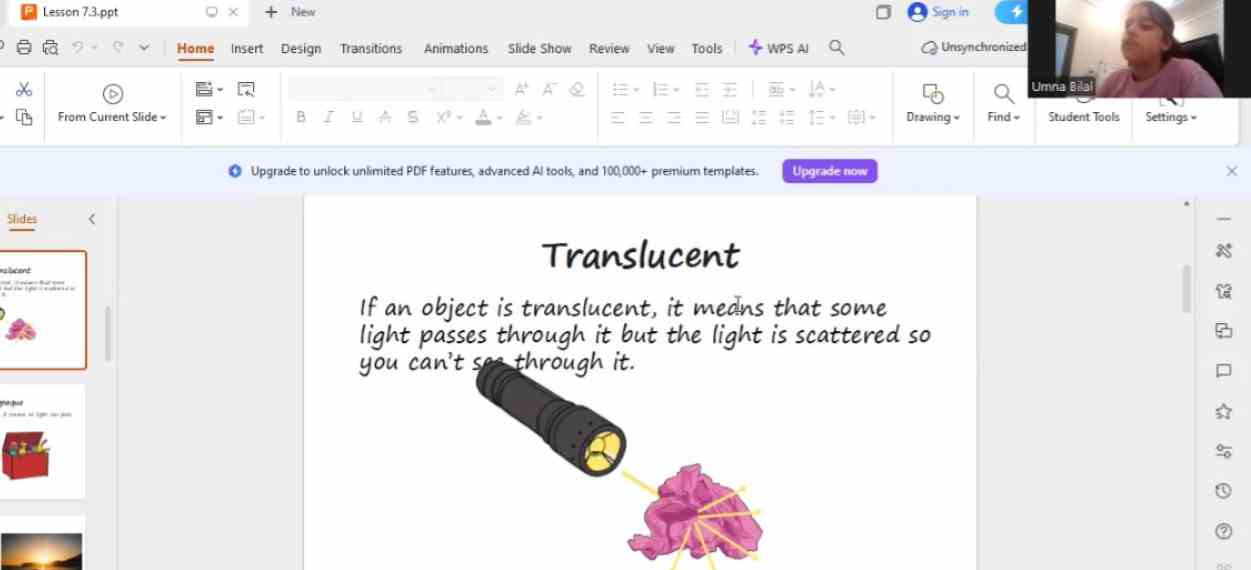1251x570 pixels.
Task: Switch to the Transitions ribbon tab
Action: point(370,48)
